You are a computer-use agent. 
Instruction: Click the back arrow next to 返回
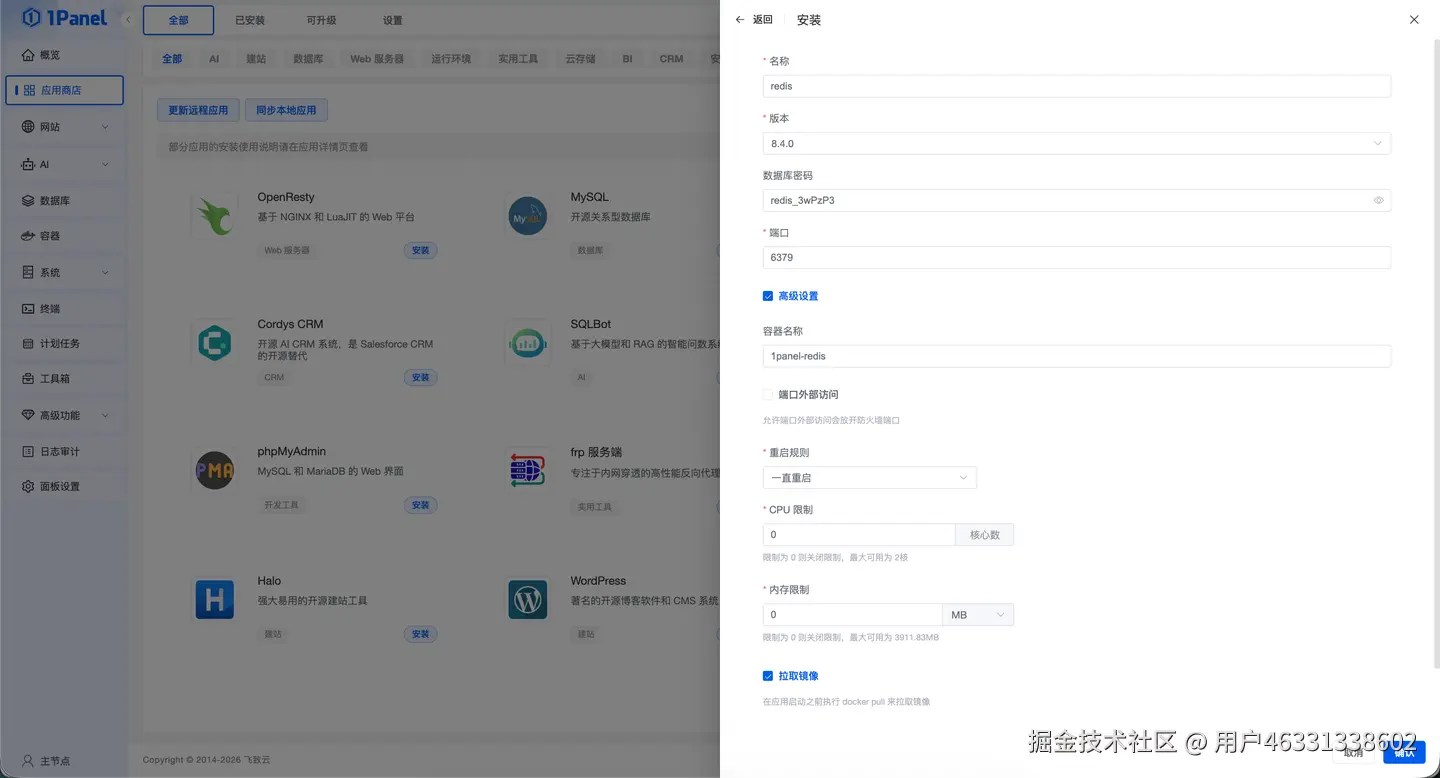pyautogui.click(x=740, y=20)
